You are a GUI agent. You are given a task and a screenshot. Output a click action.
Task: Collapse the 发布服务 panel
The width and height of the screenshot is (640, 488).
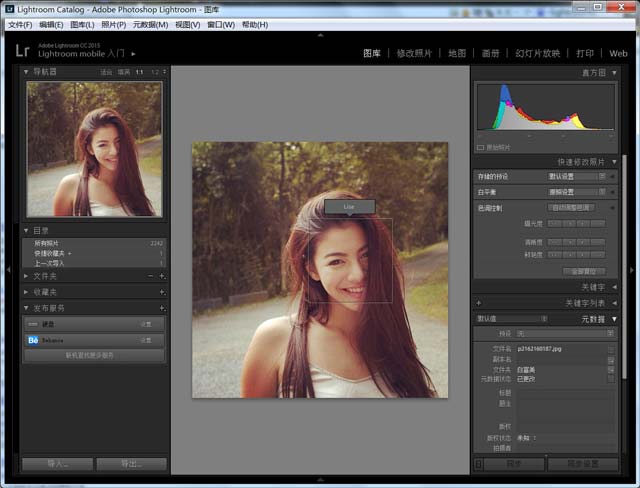(x=26, y=308)
